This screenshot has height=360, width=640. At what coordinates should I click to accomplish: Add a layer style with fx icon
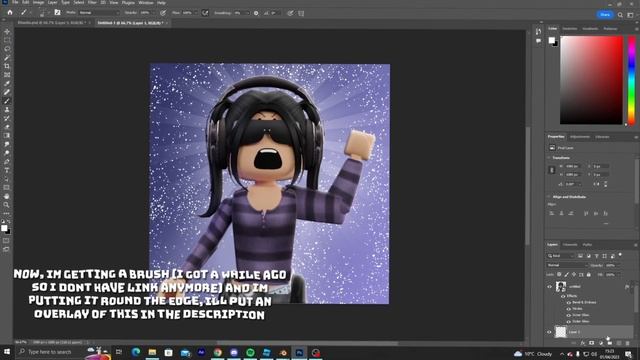[x=582, y=343]
